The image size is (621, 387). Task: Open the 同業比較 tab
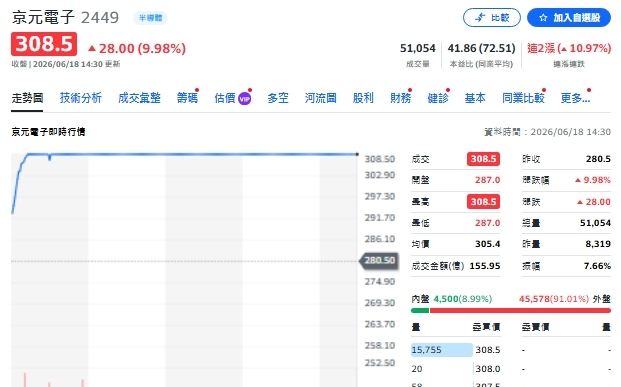tap(523, 98)
